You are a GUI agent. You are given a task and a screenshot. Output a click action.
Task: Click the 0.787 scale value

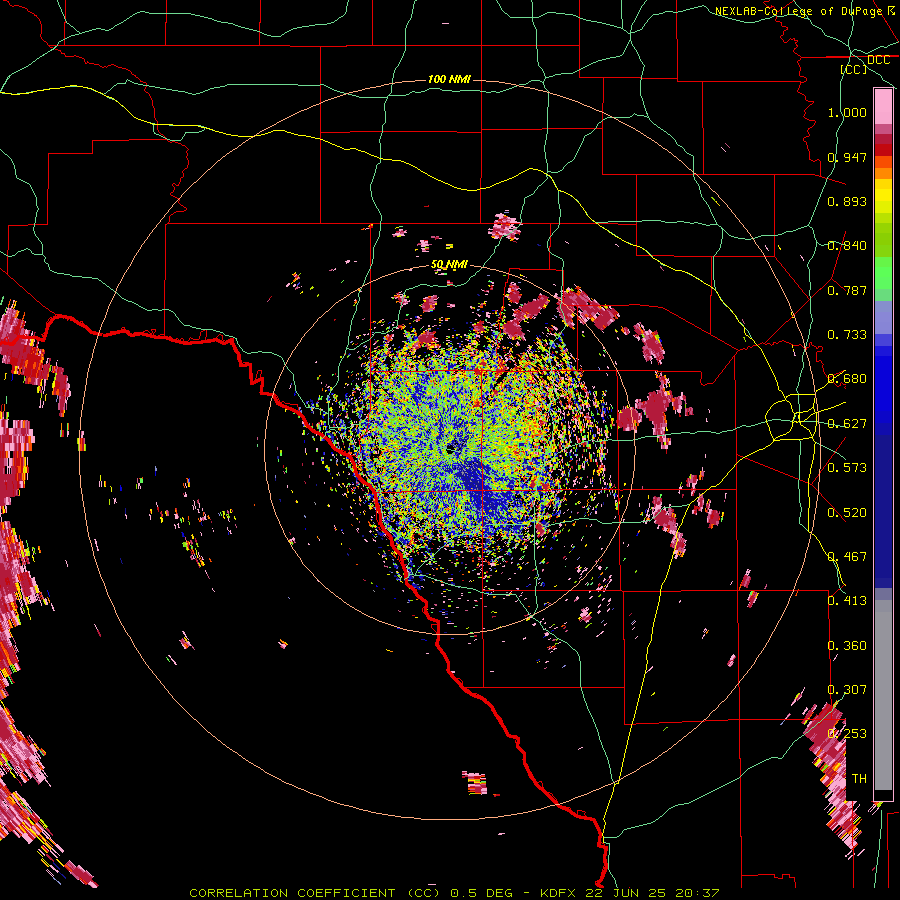[x=847, y=290]
